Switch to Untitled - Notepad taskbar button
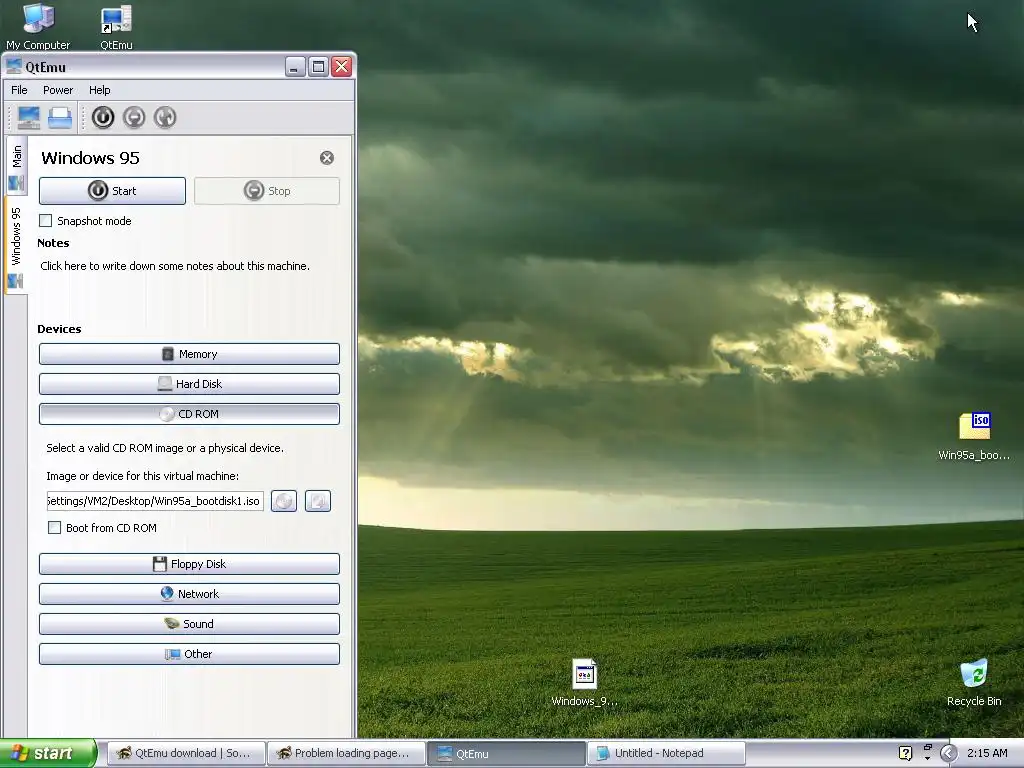This screenshot has width=1024, height=768. [666, 753]
